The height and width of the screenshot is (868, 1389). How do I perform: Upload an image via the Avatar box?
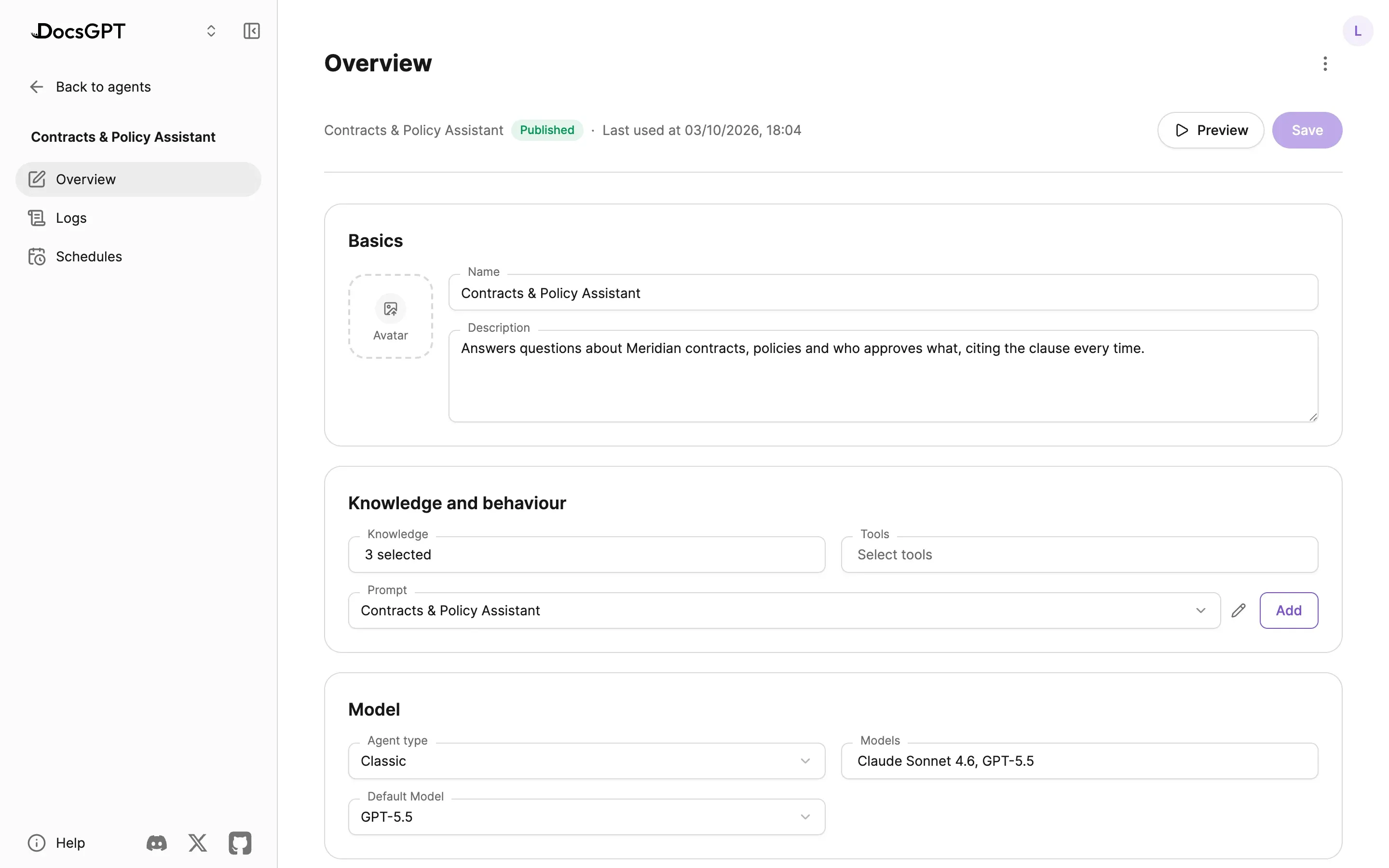click(390, 316)
